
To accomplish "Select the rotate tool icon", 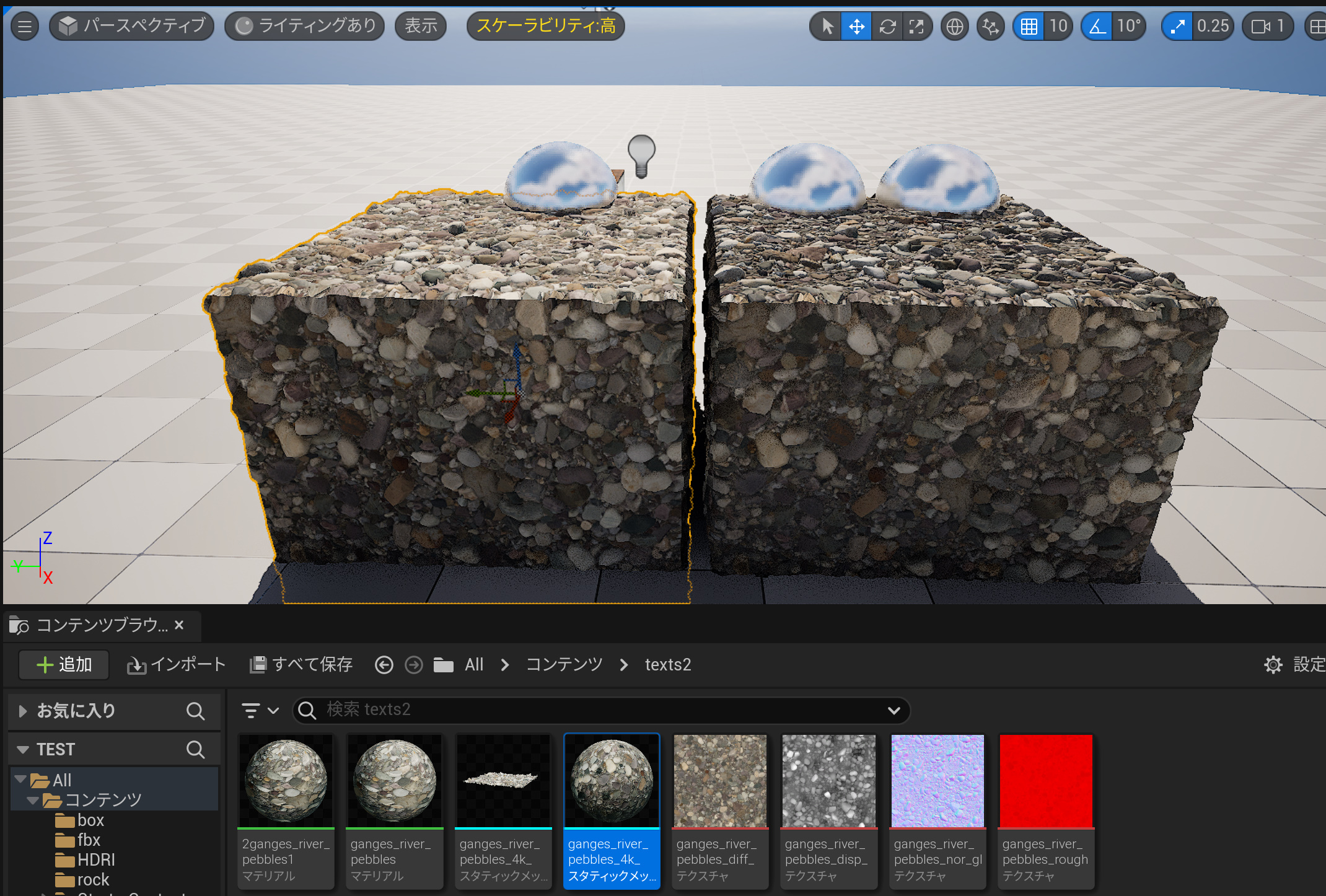I will pos(887,27).
